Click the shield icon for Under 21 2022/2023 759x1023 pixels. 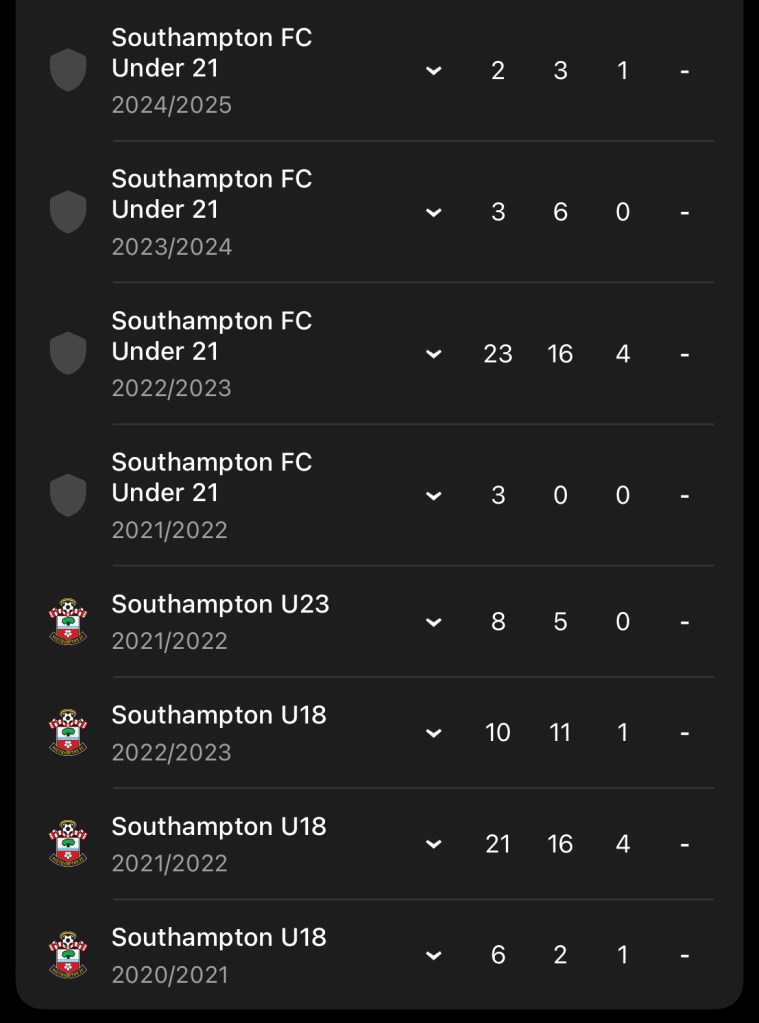coord(68,354)
